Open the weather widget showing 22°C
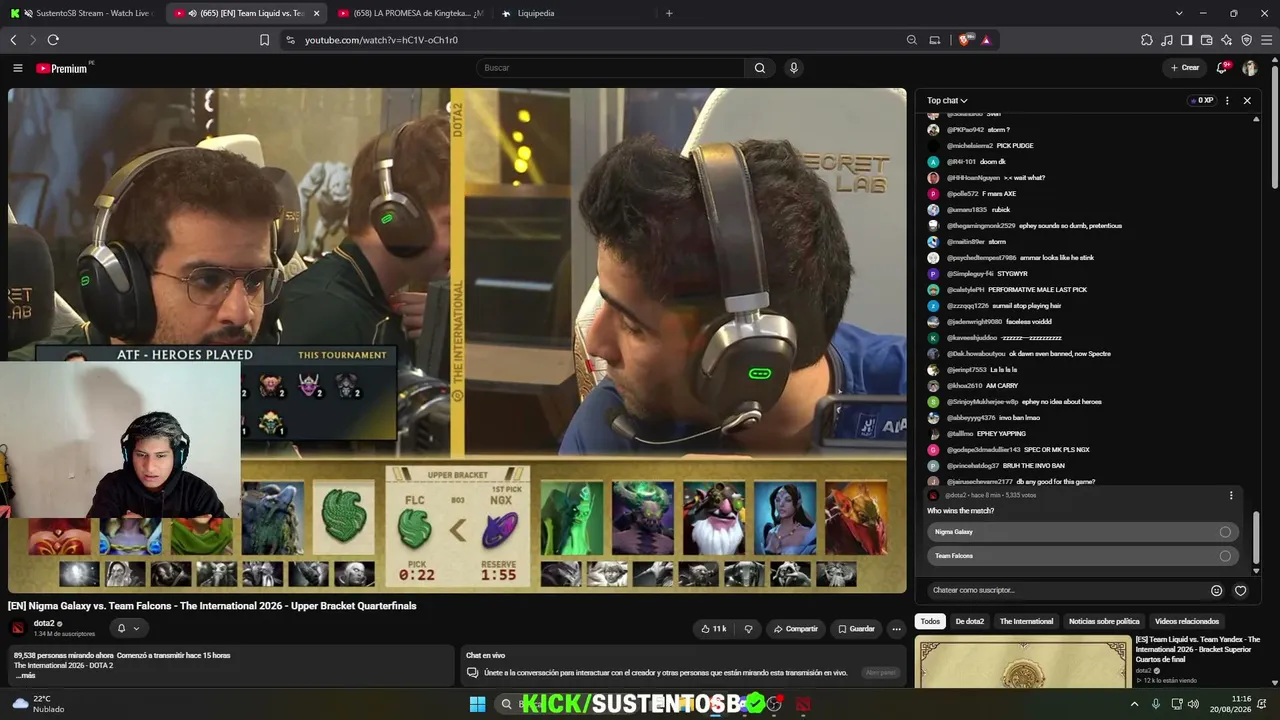 [x=40, y=704]
